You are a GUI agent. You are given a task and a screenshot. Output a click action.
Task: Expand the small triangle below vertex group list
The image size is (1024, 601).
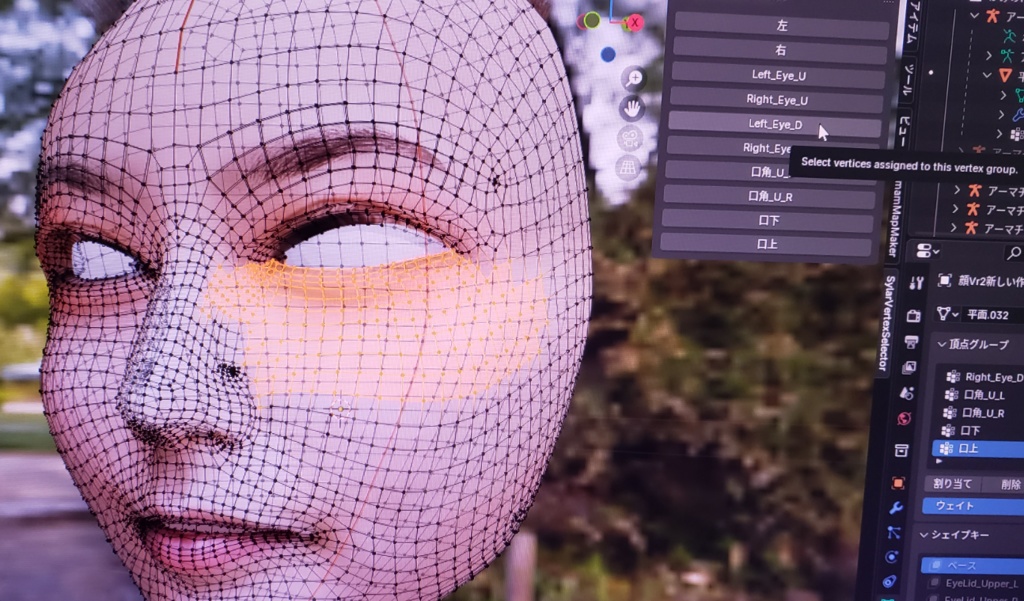pos(940,461)
